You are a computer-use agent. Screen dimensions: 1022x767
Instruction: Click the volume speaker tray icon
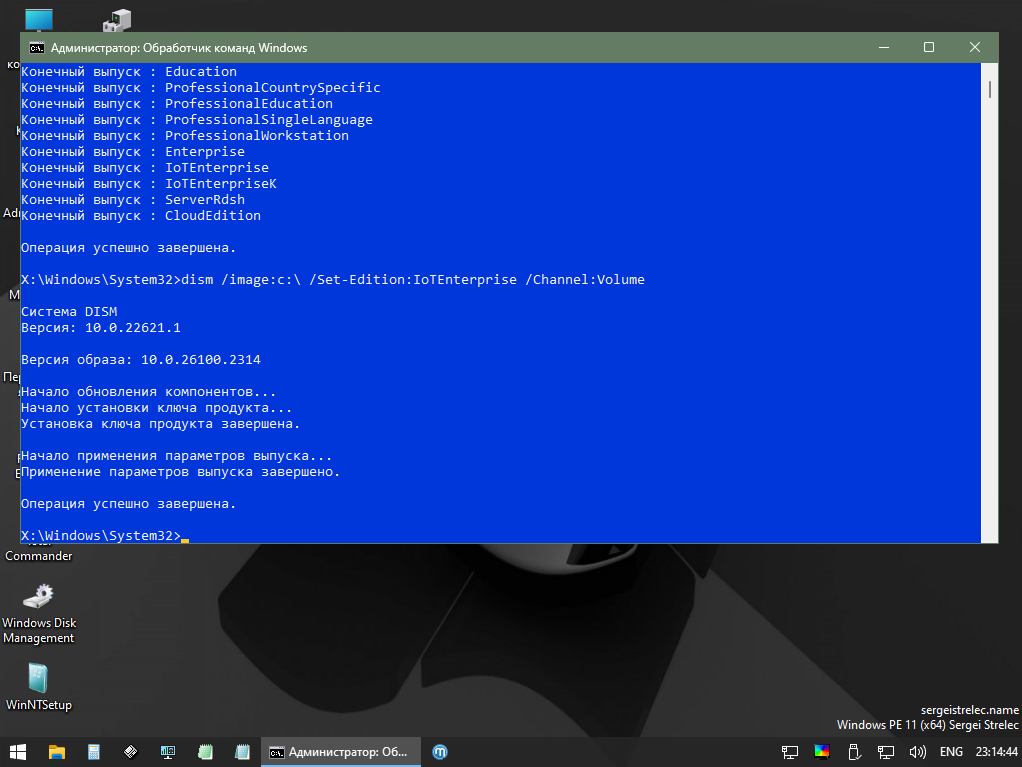(917, 751)
